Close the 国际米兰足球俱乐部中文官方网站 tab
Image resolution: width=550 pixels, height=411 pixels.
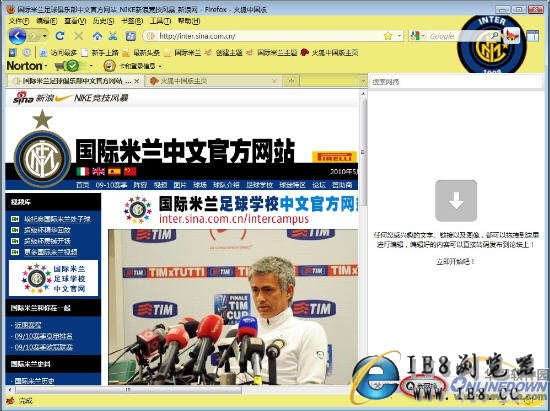click(137, 81)
